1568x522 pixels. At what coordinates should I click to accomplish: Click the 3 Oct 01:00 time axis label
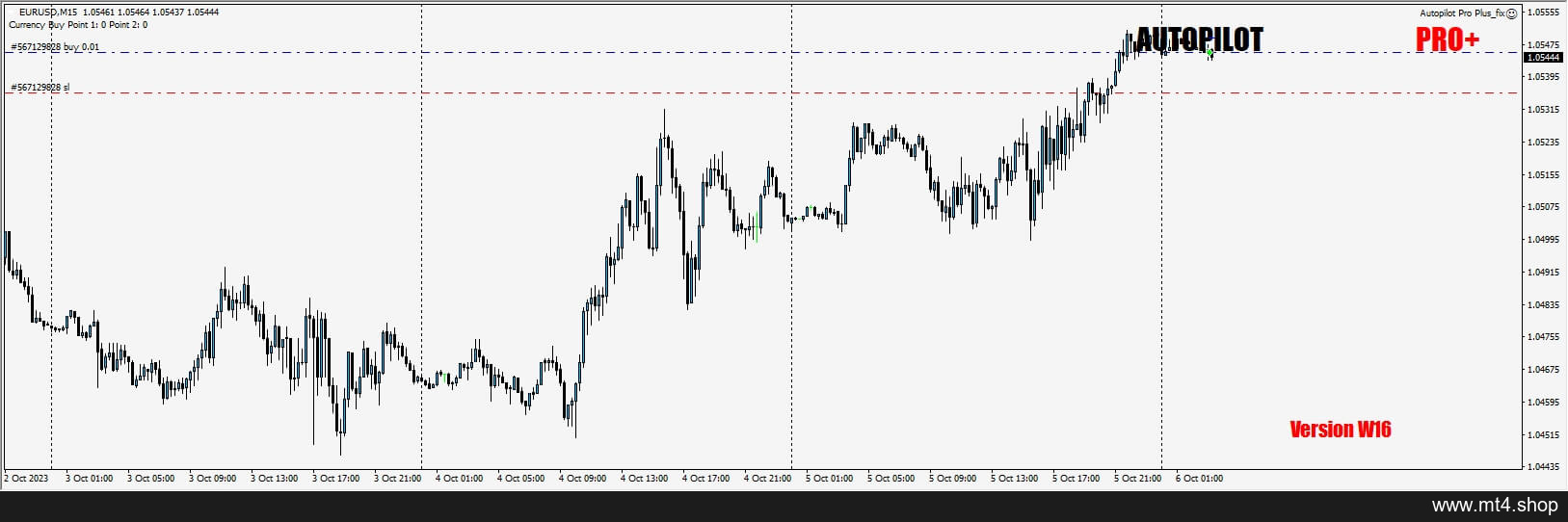(x=89, y=479)
